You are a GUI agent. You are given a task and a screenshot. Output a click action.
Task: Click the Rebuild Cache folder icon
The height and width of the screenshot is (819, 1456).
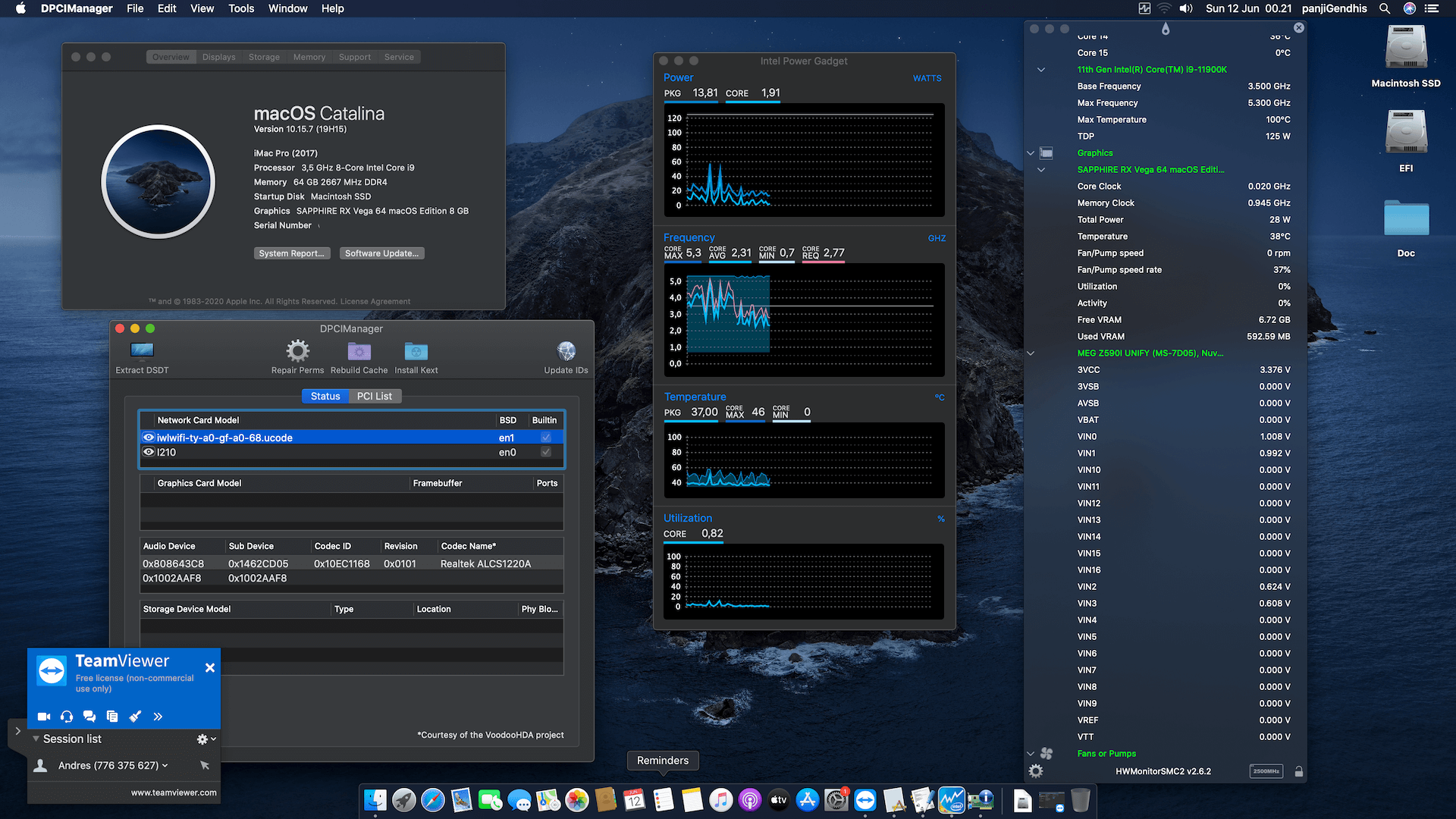[x=359, y=351]
